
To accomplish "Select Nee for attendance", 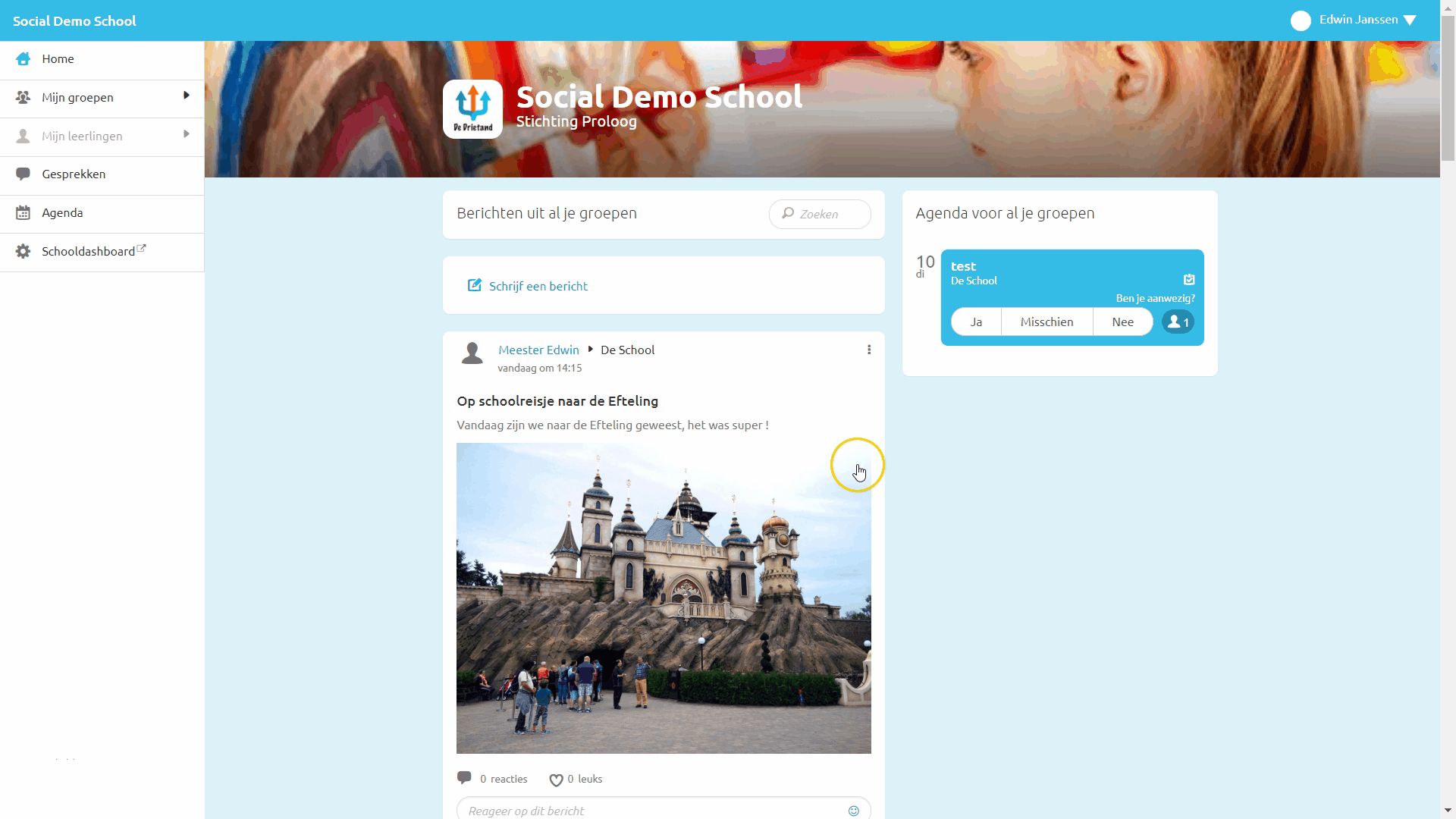I will 1122,322.
